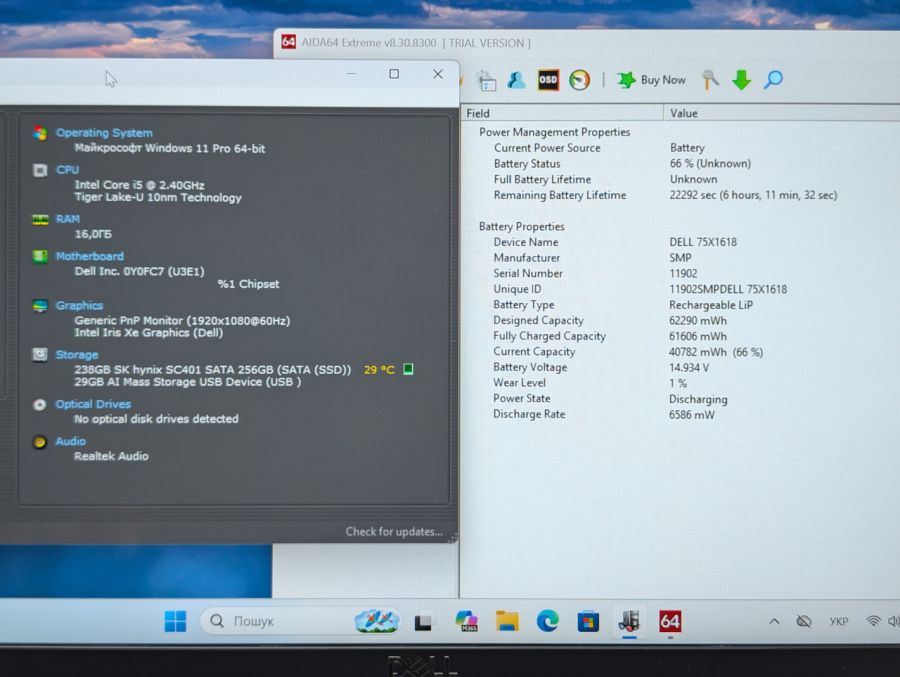Image resolution: width=900 pixels, height=677 pixels.
Task: Show hidden icons using the tray chevron
Action: [774, 621]
